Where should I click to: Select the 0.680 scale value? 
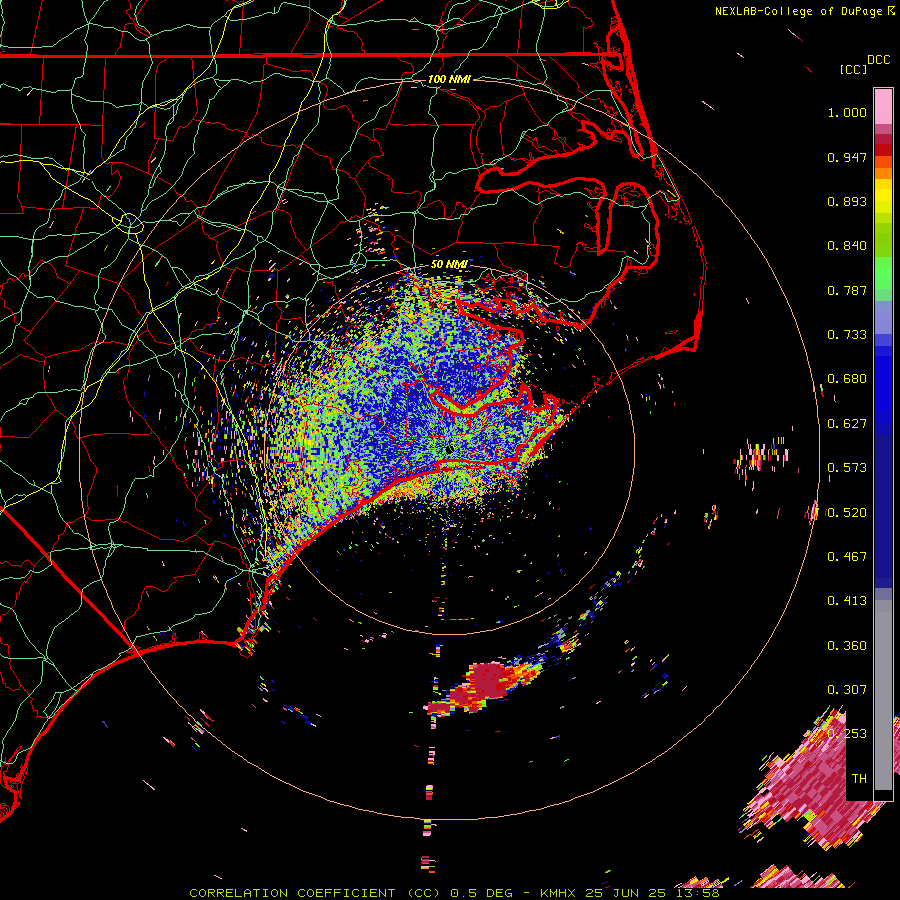pyautogui.click(x=847, y=379)
